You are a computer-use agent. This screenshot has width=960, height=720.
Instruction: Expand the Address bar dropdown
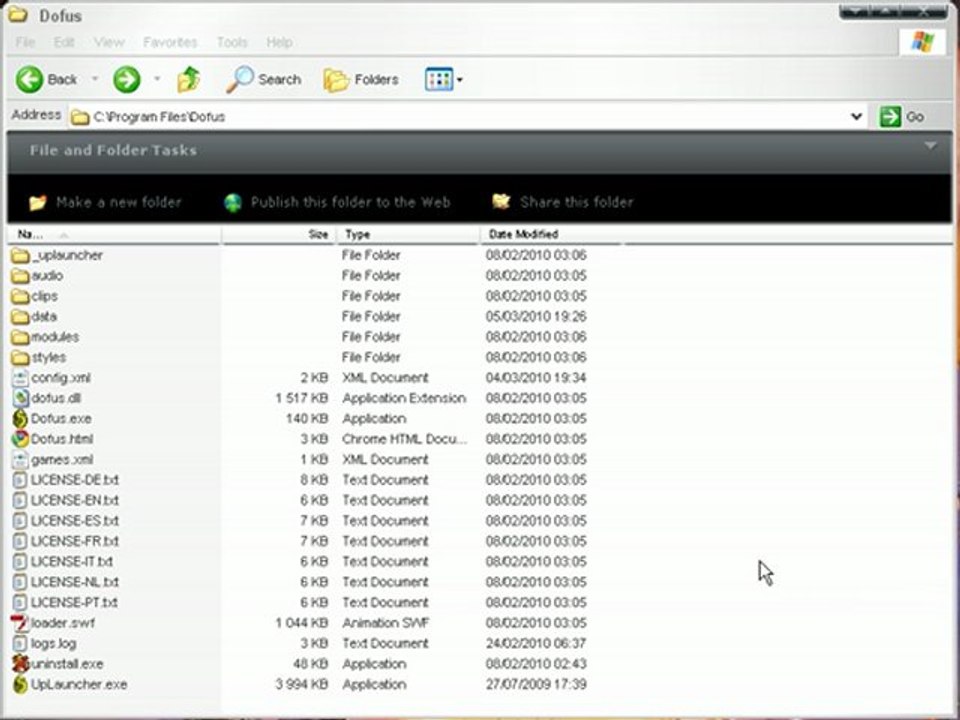(857, 116)
